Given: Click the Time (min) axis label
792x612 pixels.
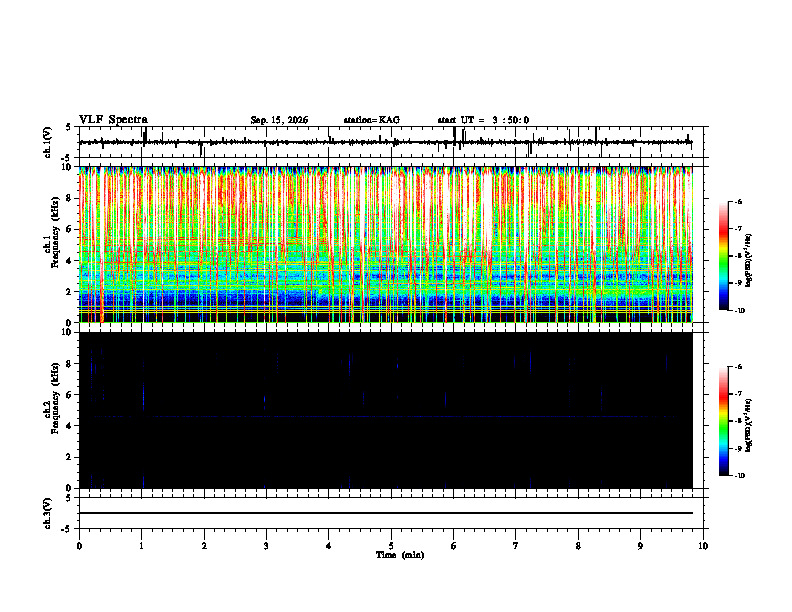Looking at the screenshot, I should pyautogui.click(x=400, y=555).
